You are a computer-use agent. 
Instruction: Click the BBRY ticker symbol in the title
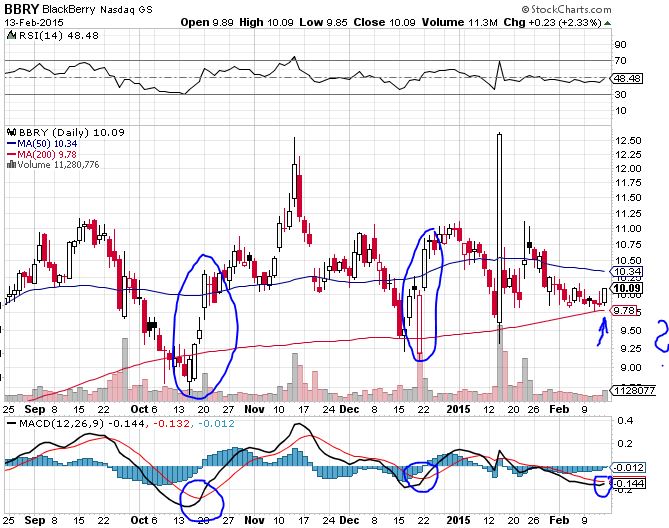[x=21, y=9]
